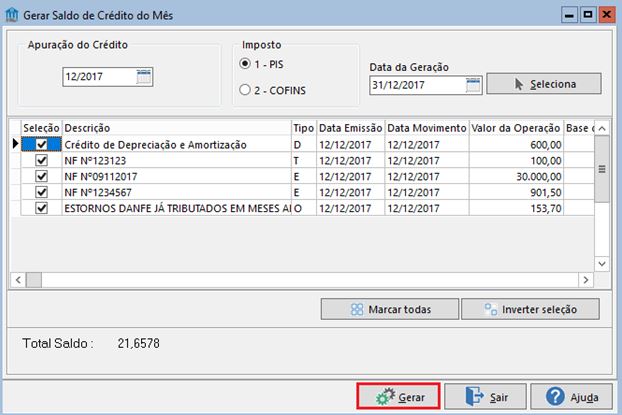
Task: Uncheck the NF Nº09112017 row checkbox
Action: pos(41,176)
